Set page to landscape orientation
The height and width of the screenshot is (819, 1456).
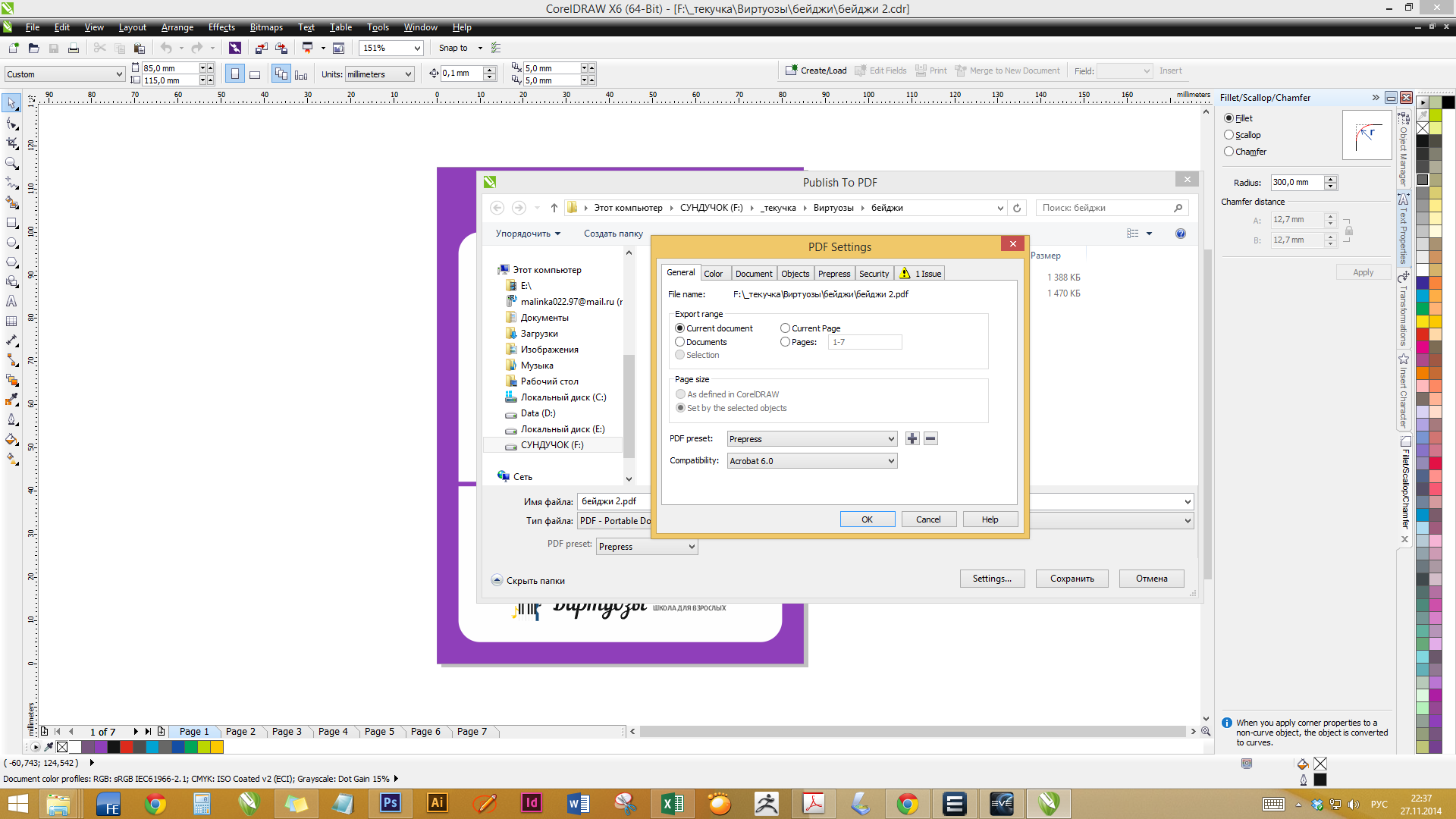(255, 74)
